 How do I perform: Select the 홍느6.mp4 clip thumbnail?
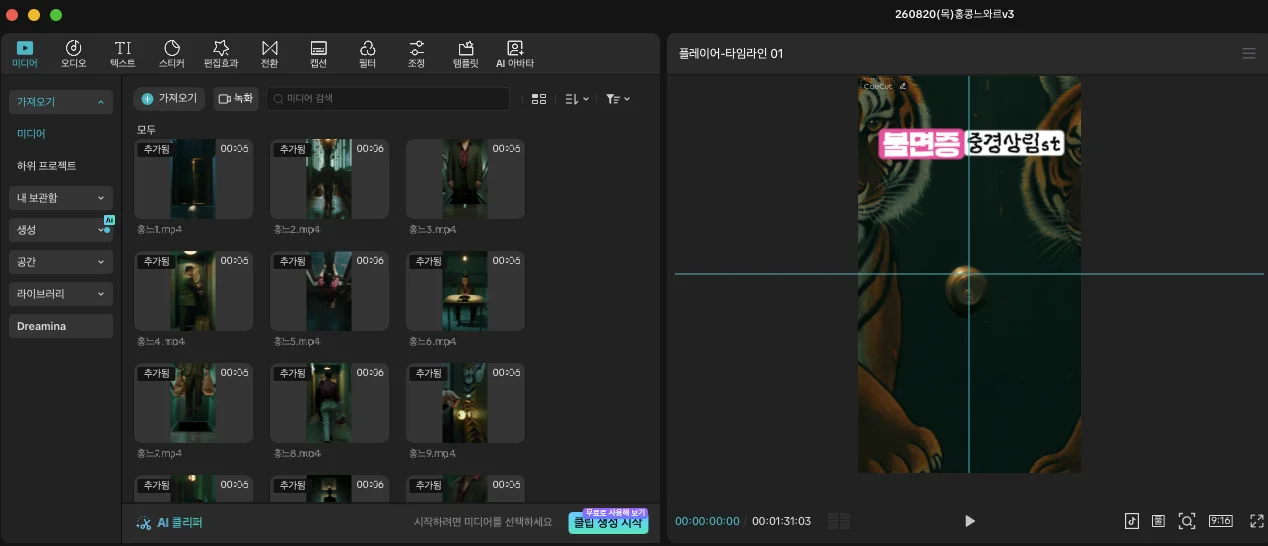tap(465, 291)
